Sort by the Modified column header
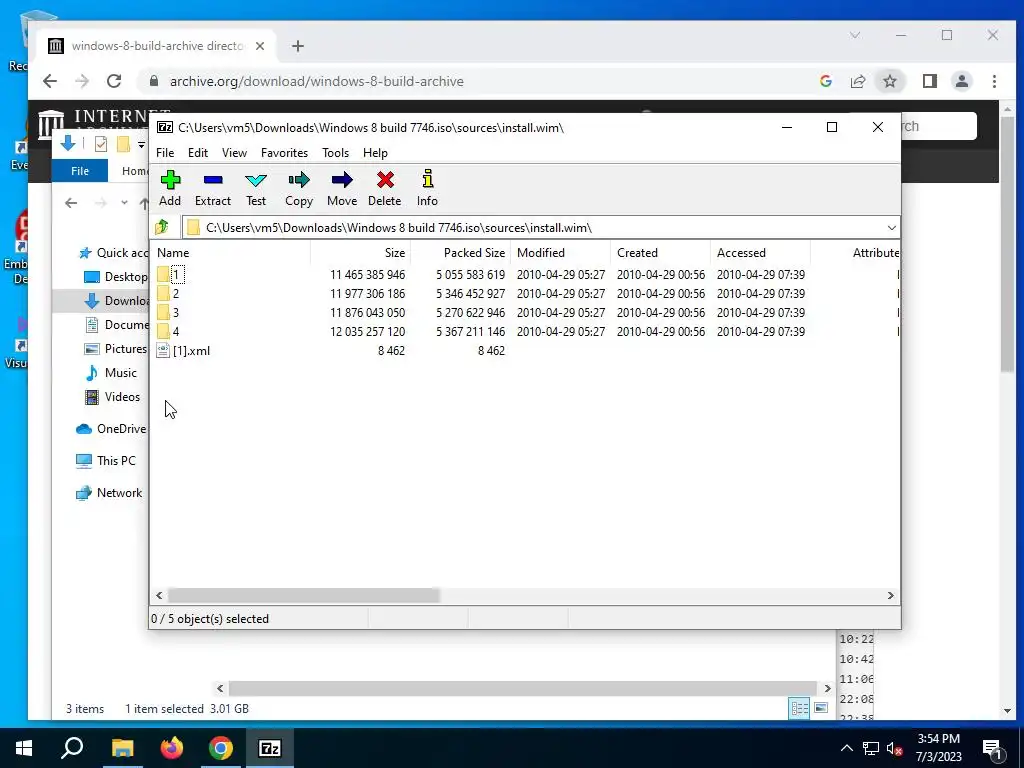The width and height of the screenshot is (1024, 768). point(560,253)
